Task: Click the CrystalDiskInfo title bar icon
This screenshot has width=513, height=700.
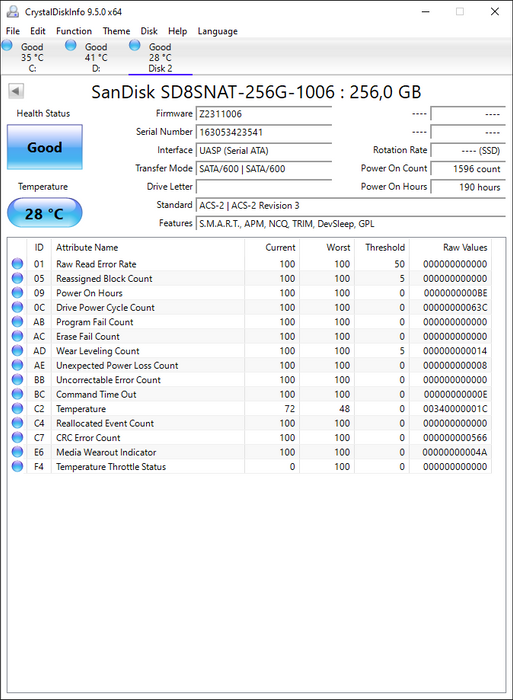Action: coord(13,12)
